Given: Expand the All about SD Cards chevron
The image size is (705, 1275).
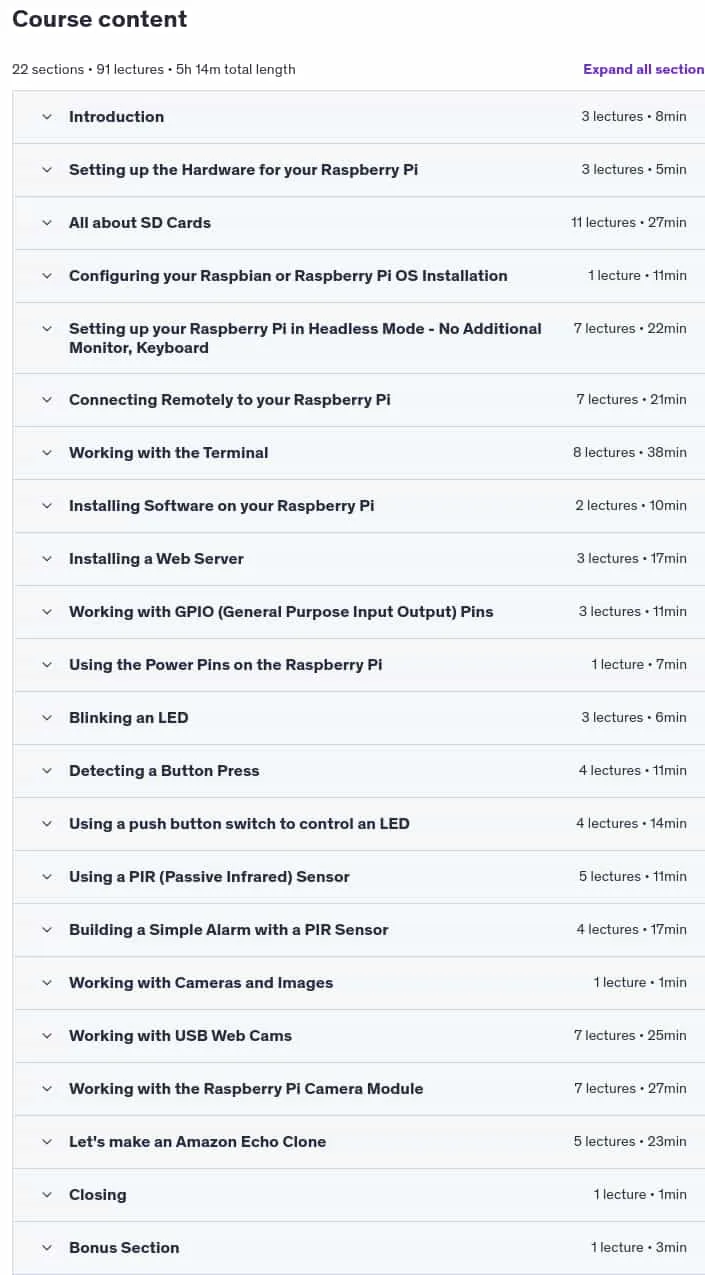Looking at the screenshot, I should coord(46,223).
